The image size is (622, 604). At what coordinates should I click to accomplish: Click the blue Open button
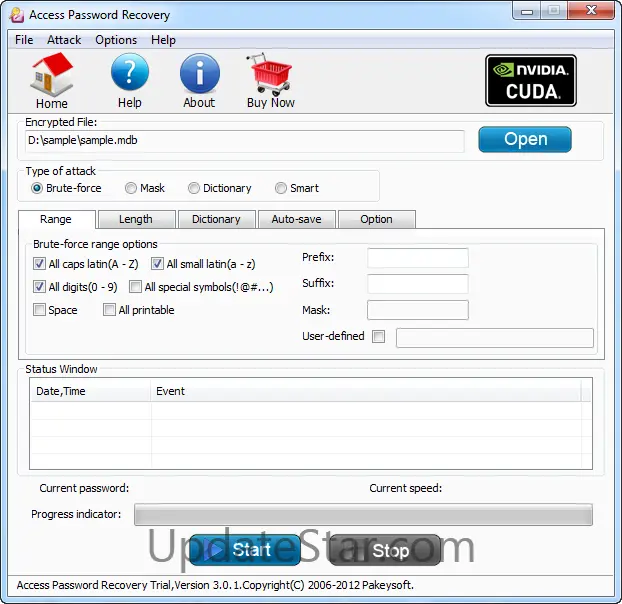[525, 139]
